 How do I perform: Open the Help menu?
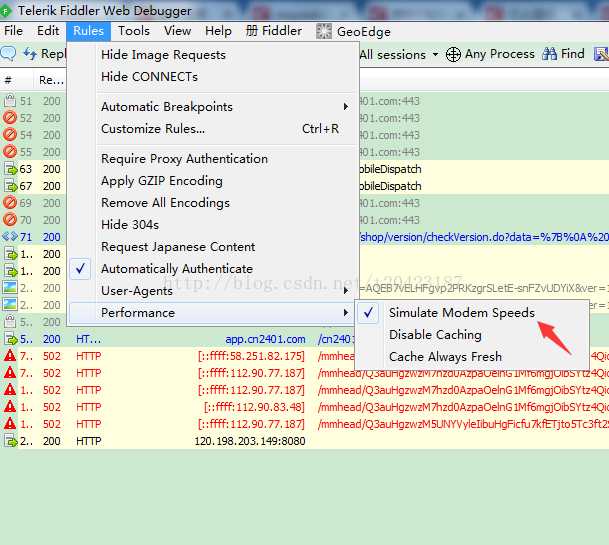(x=218, y=31)
